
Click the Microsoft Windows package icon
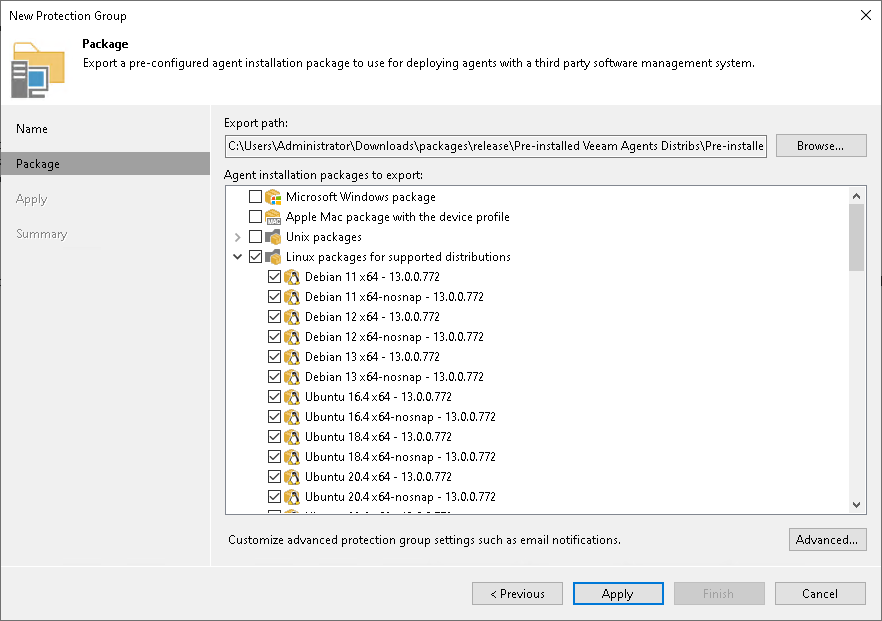tap(273, 197)
